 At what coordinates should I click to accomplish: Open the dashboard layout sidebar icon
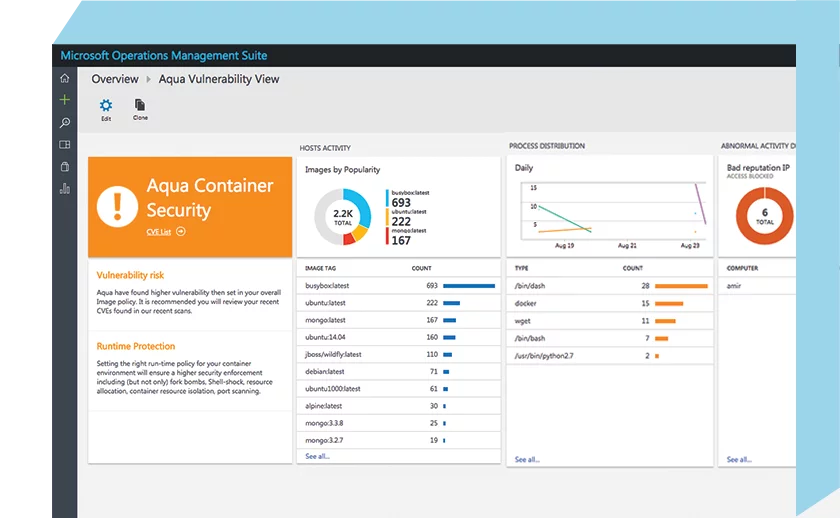pos(64,145)
